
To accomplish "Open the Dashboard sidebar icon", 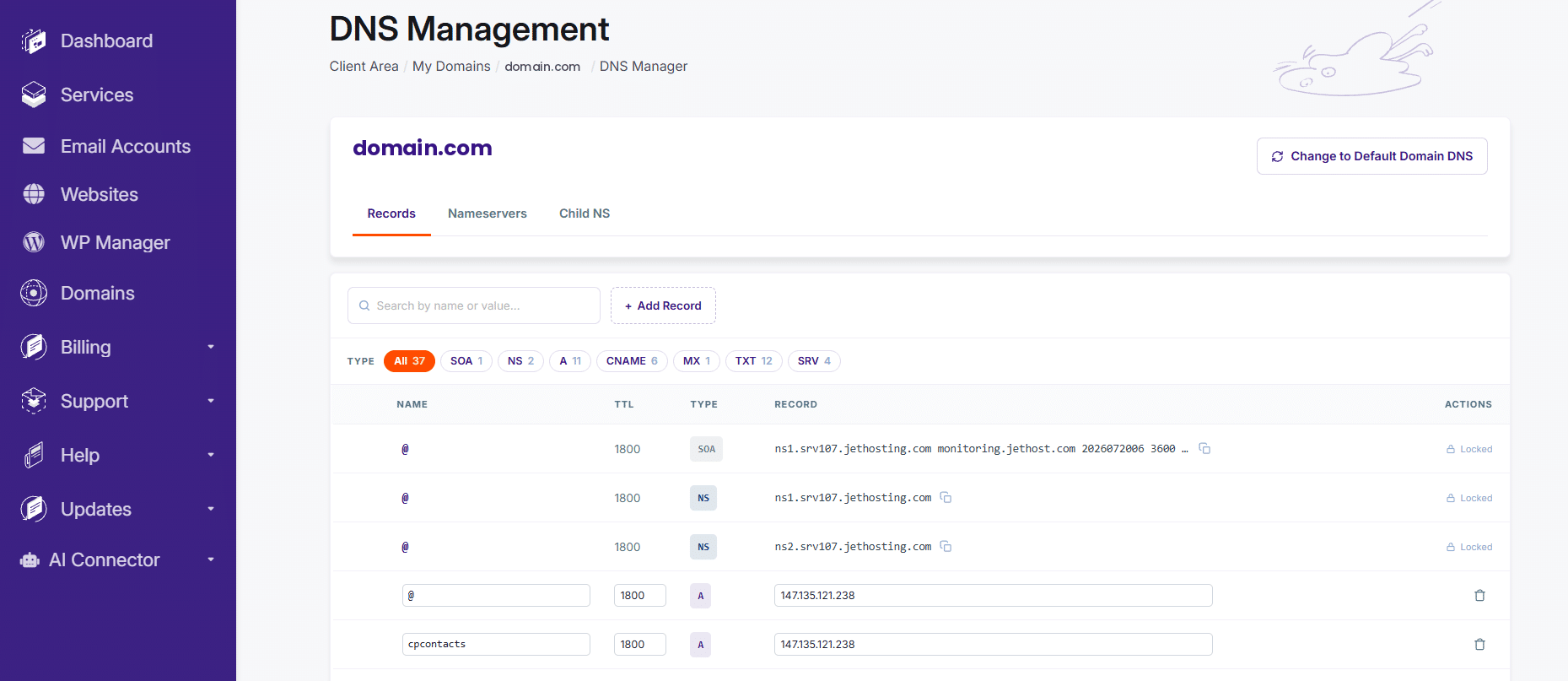I will click(x=34, y=41).
